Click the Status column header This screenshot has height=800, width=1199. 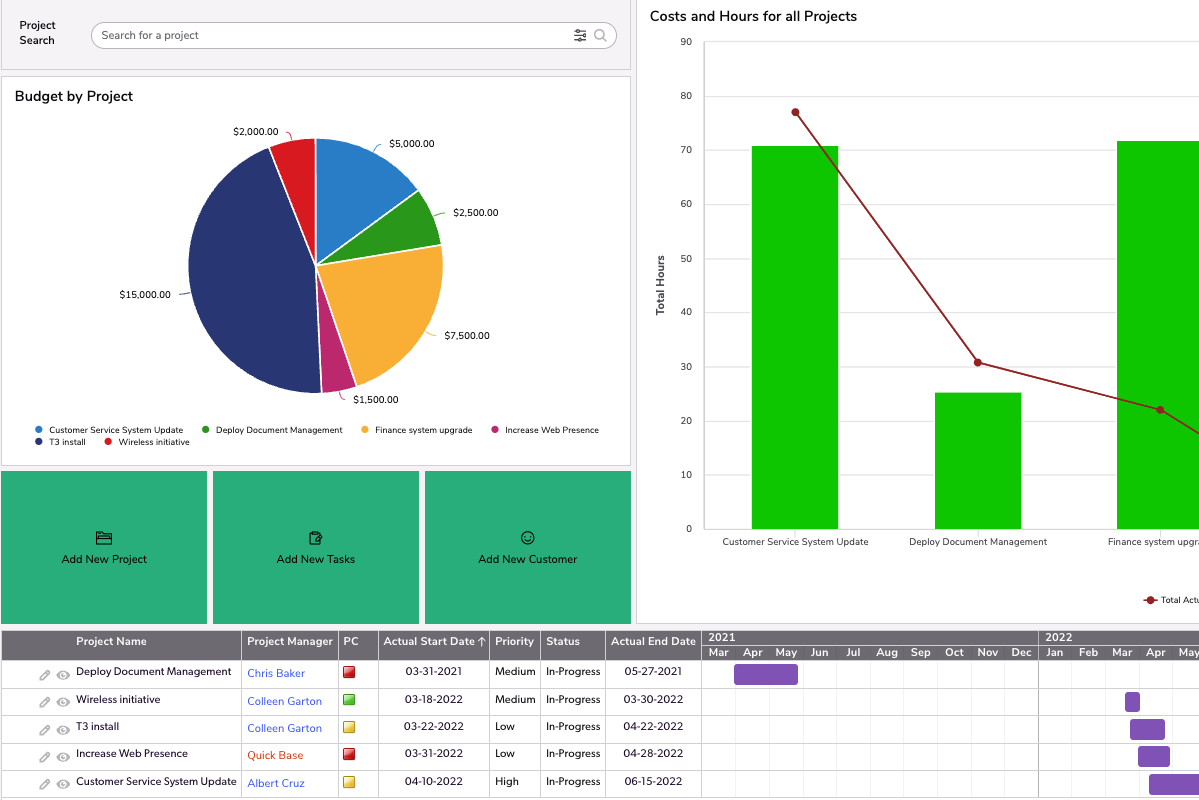[x=563, y=642]
